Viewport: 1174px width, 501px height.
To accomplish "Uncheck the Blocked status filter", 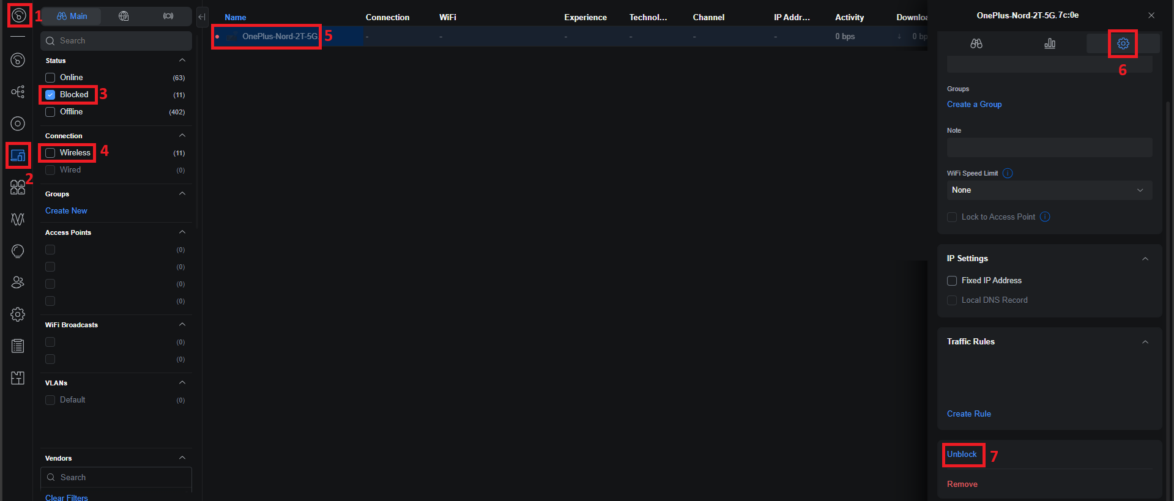I will [x=50, y=95].
